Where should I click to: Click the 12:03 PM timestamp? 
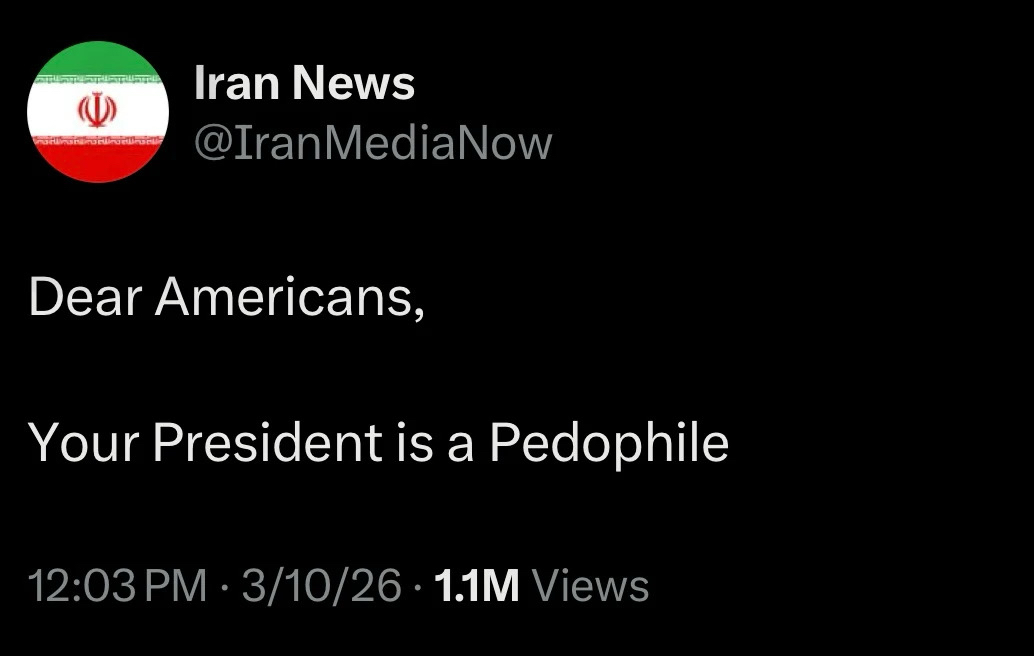pyautogui.click(x=118, y=586)
